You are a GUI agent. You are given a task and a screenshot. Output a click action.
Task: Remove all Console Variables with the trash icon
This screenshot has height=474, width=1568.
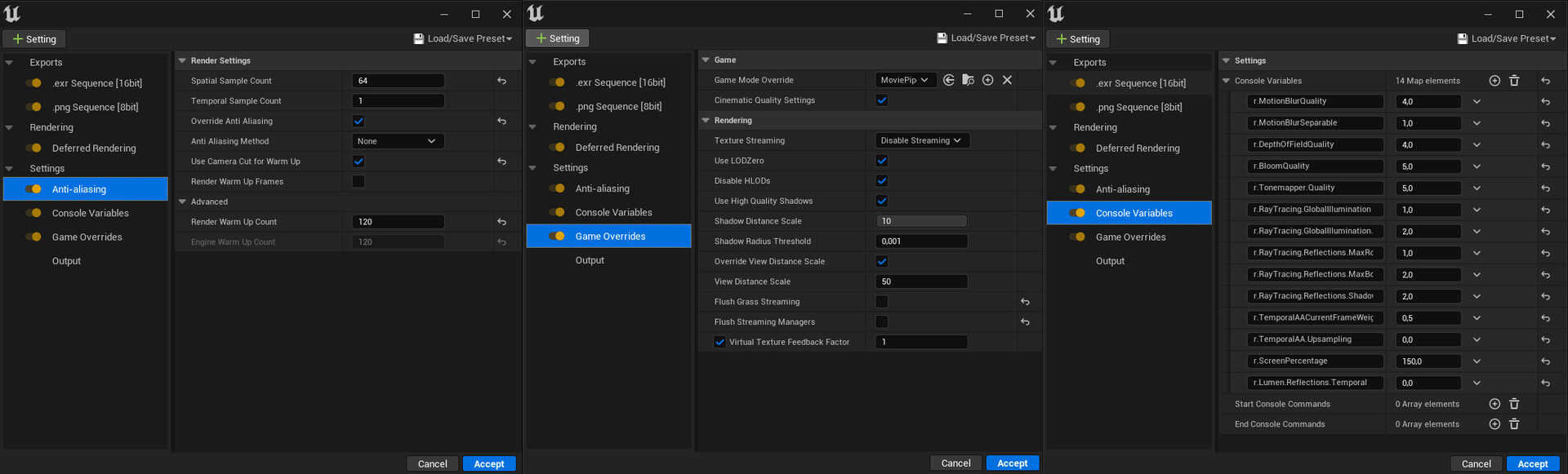1513,81
